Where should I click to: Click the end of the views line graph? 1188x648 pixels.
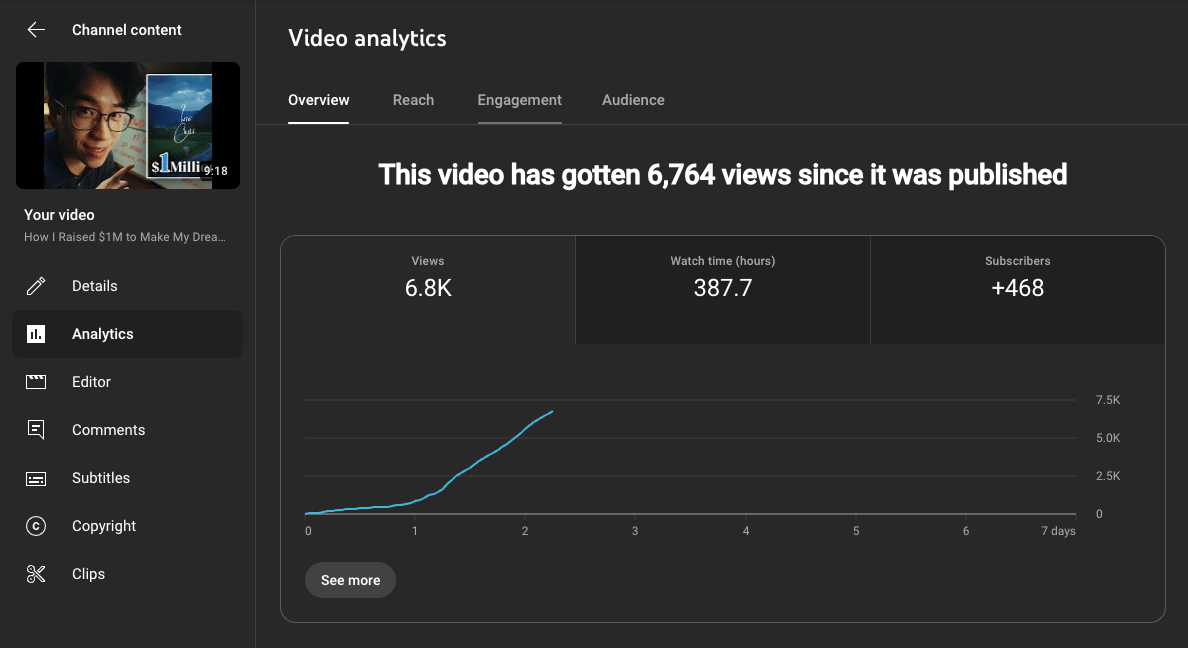[x=552, y=412]
